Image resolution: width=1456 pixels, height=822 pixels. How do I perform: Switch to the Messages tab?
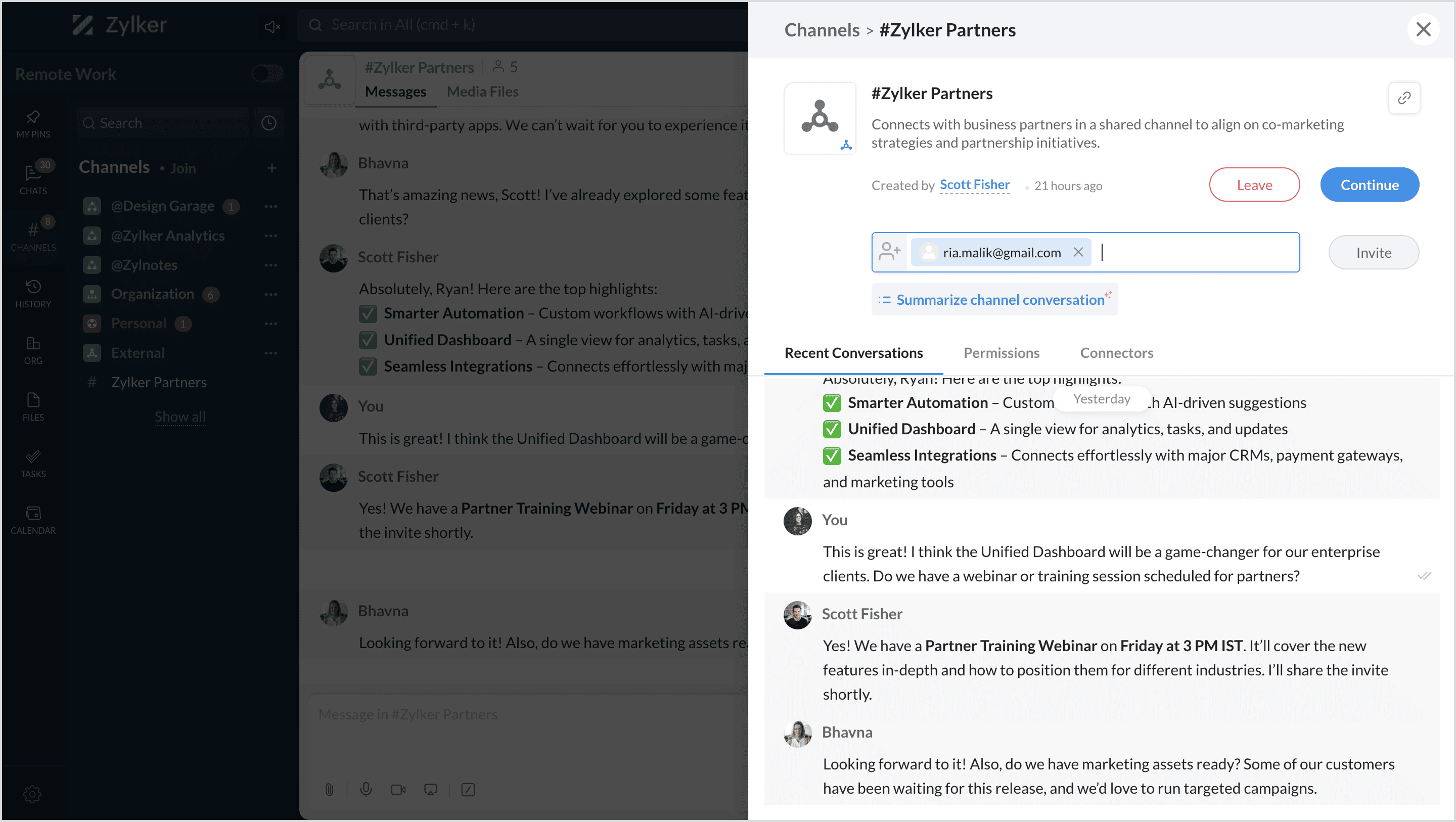point(395,92)
